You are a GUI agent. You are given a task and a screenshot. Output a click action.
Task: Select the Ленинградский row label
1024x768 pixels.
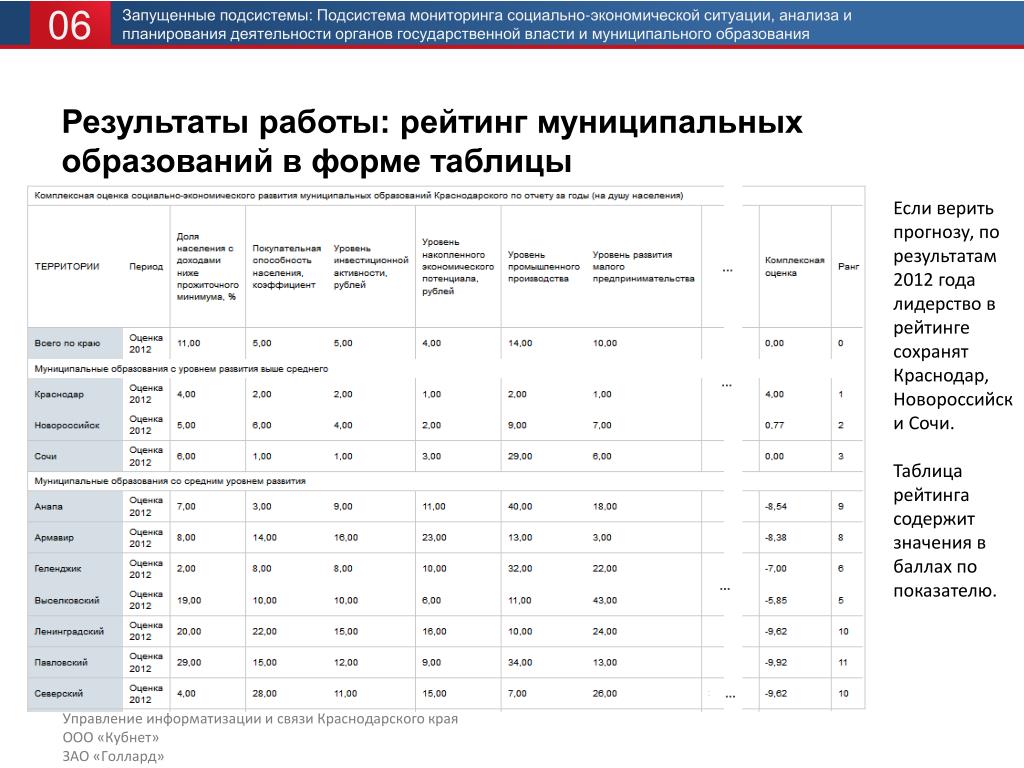coord(69,632)
